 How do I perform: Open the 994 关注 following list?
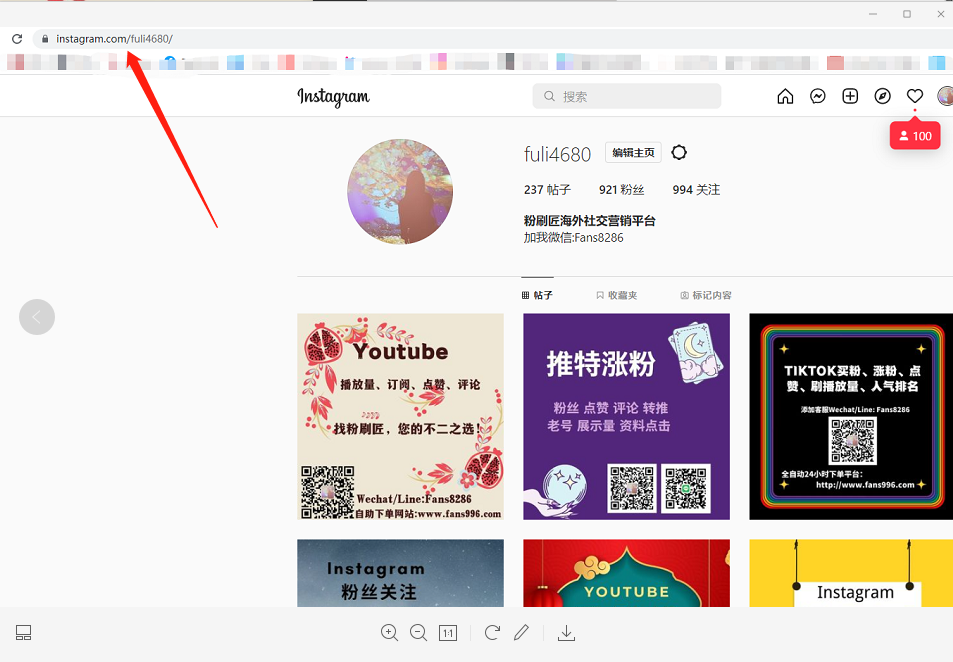696,190
